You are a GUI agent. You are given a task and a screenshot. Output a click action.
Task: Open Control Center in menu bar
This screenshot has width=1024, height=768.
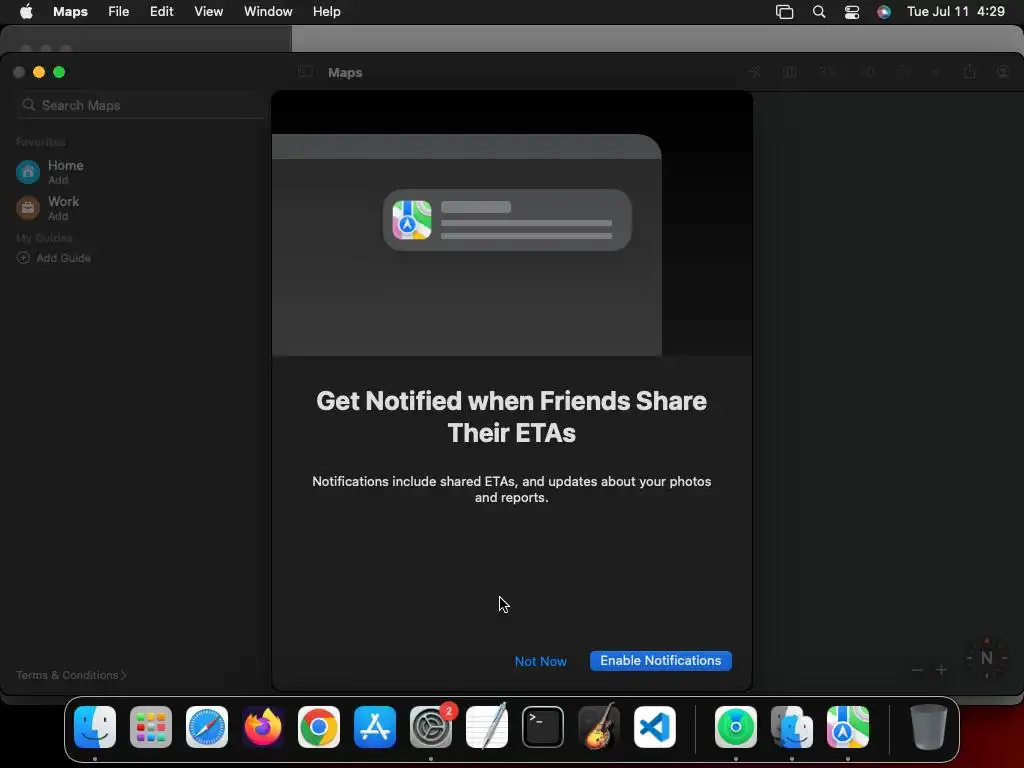[x=852, y=12]
